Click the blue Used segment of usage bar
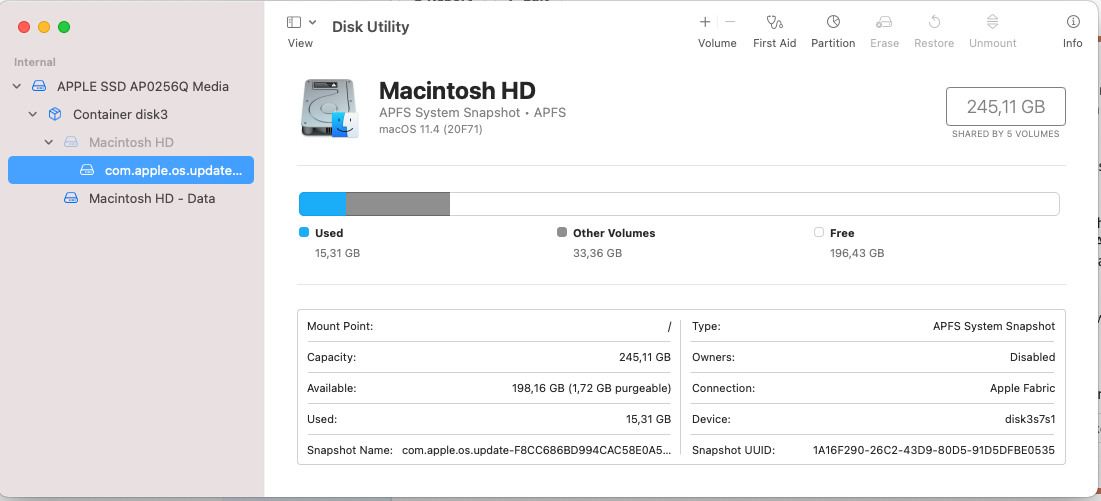The width and height of the screenshot is (1101, 501). click(x=323, y=203)
